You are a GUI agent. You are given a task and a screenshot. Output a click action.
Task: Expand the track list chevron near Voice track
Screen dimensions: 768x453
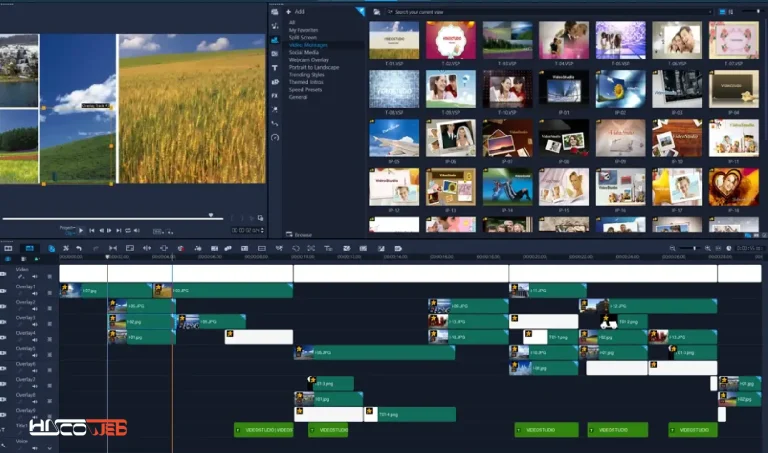(49, 448)
